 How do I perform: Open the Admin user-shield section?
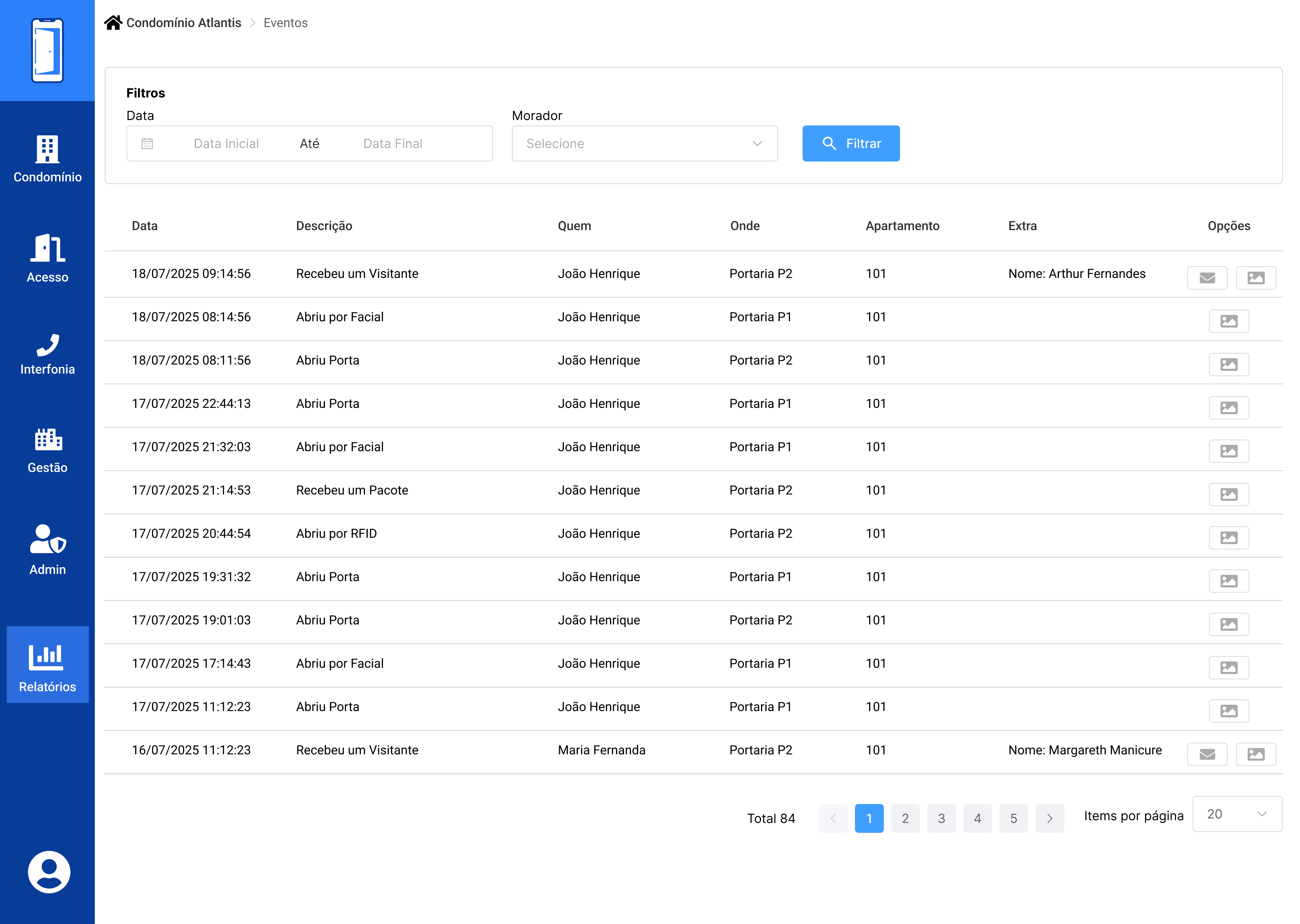coord(47,550)
